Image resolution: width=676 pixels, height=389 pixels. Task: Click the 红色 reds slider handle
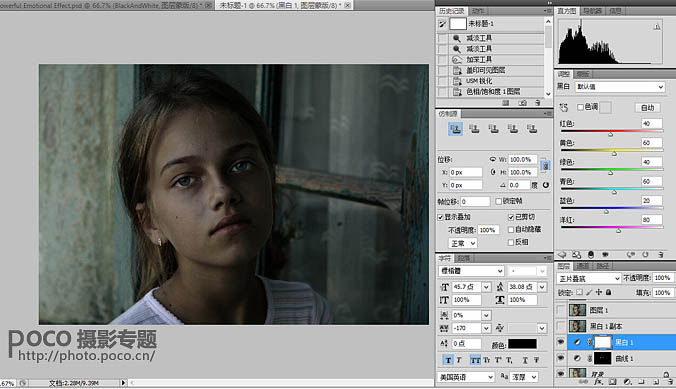point(610,135)
